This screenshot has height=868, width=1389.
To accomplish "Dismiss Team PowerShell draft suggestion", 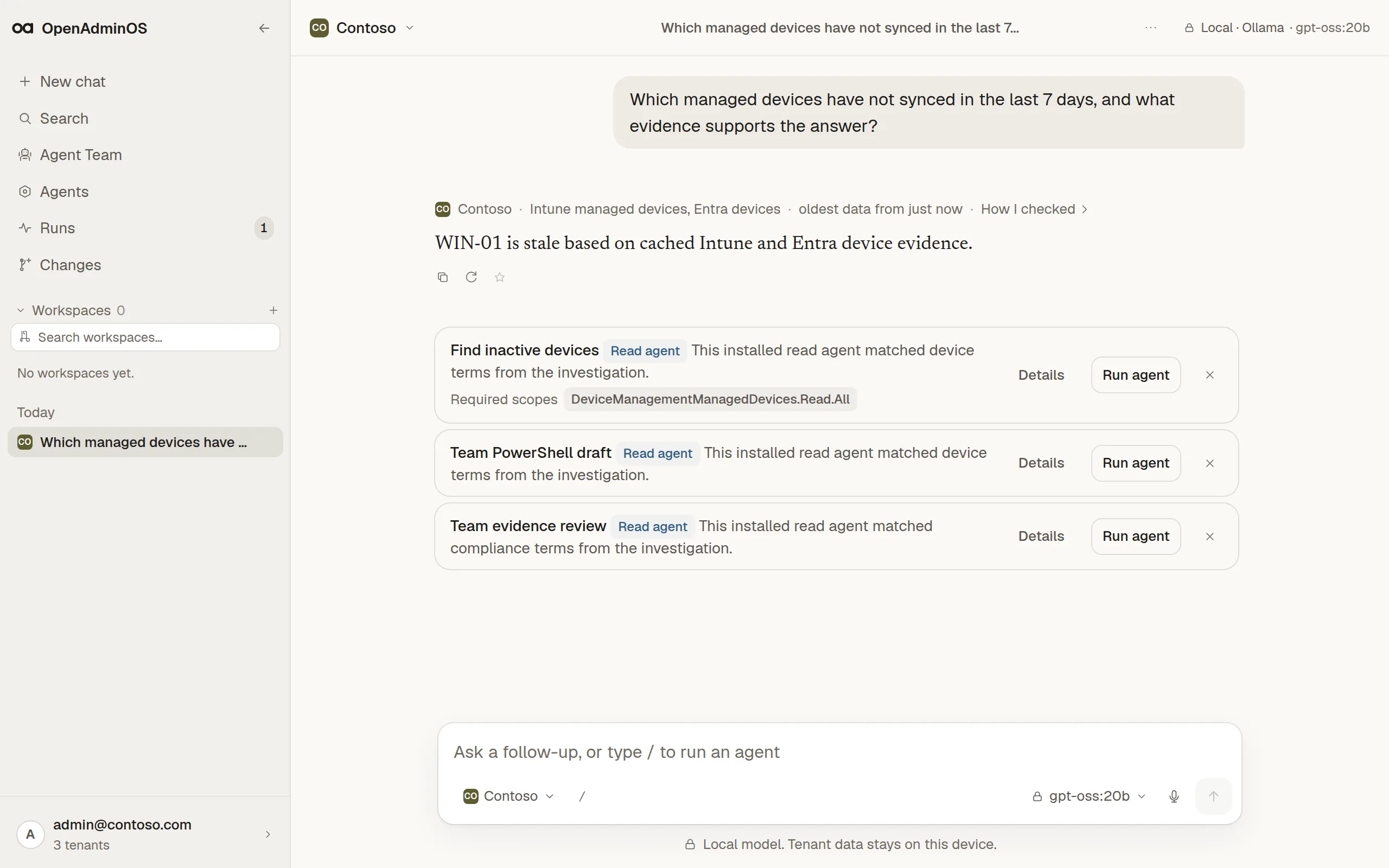I will click(1209, 463).
